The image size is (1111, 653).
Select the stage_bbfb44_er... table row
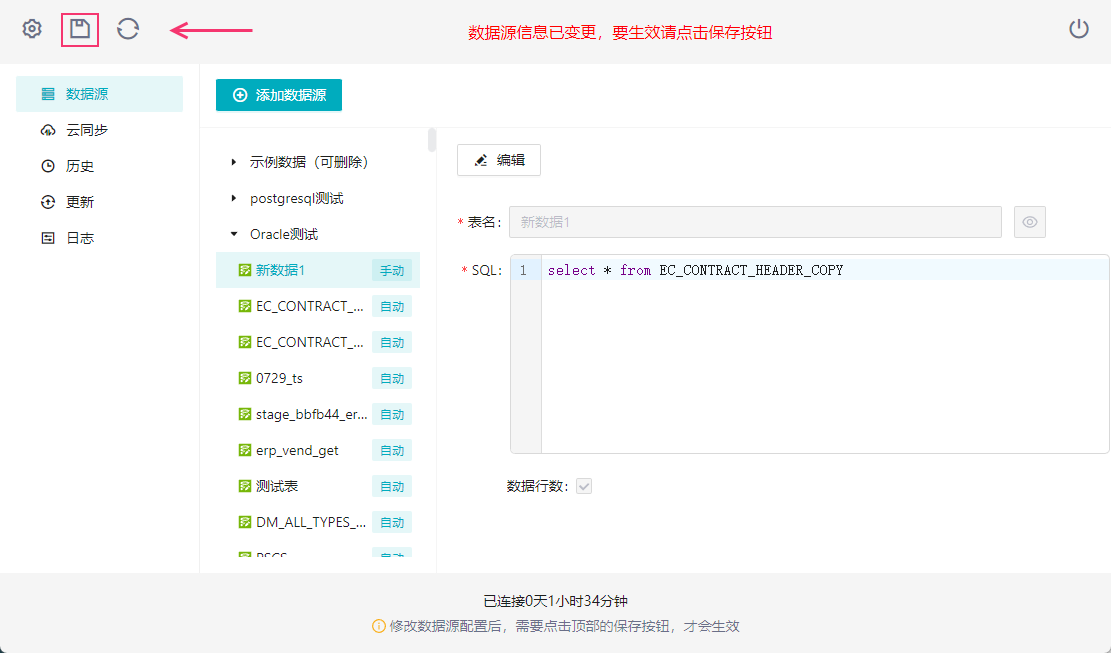pos(317,414)
